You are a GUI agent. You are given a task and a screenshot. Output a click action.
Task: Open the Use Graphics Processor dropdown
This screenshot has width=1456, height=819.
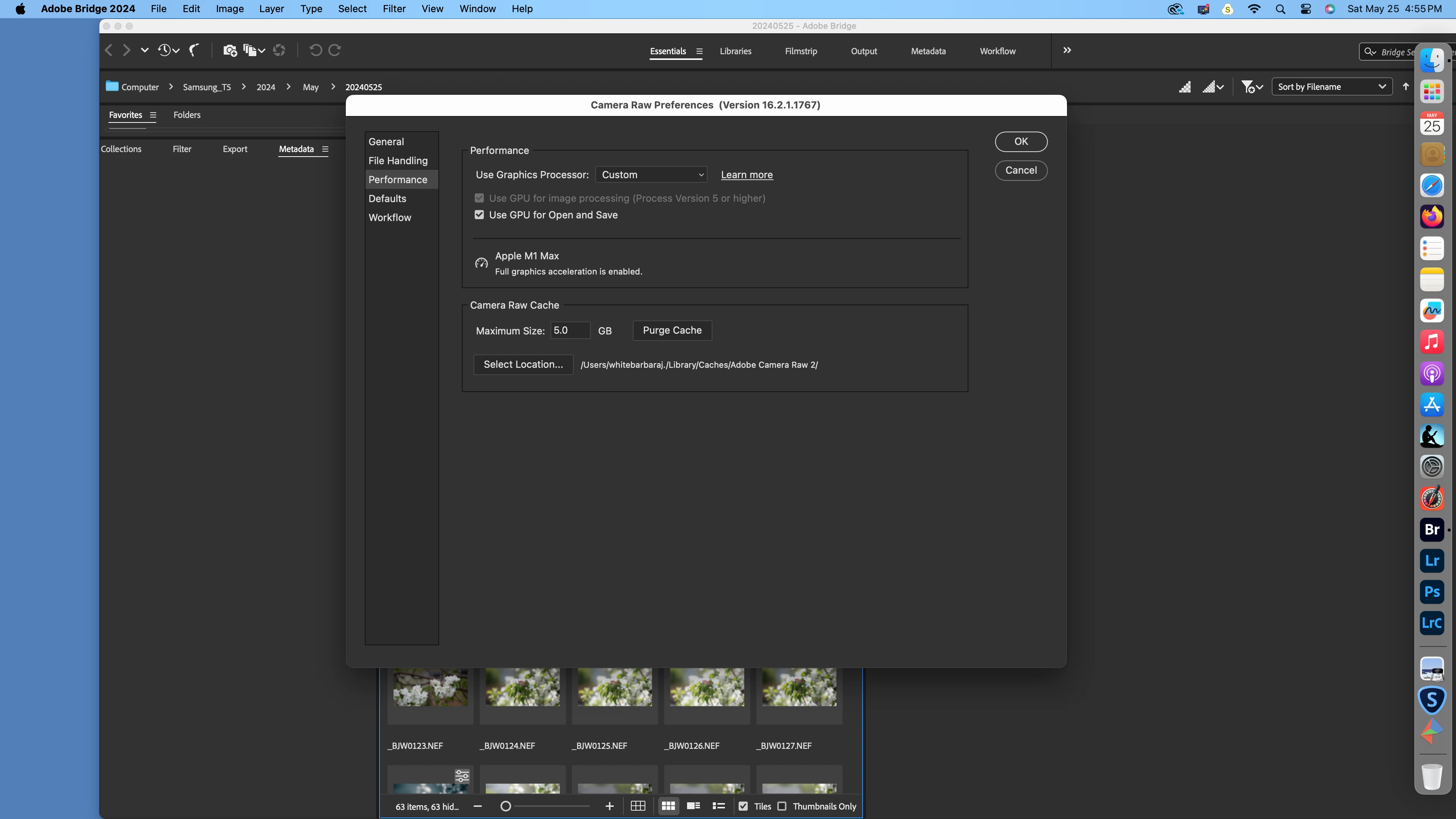[651, 175]
